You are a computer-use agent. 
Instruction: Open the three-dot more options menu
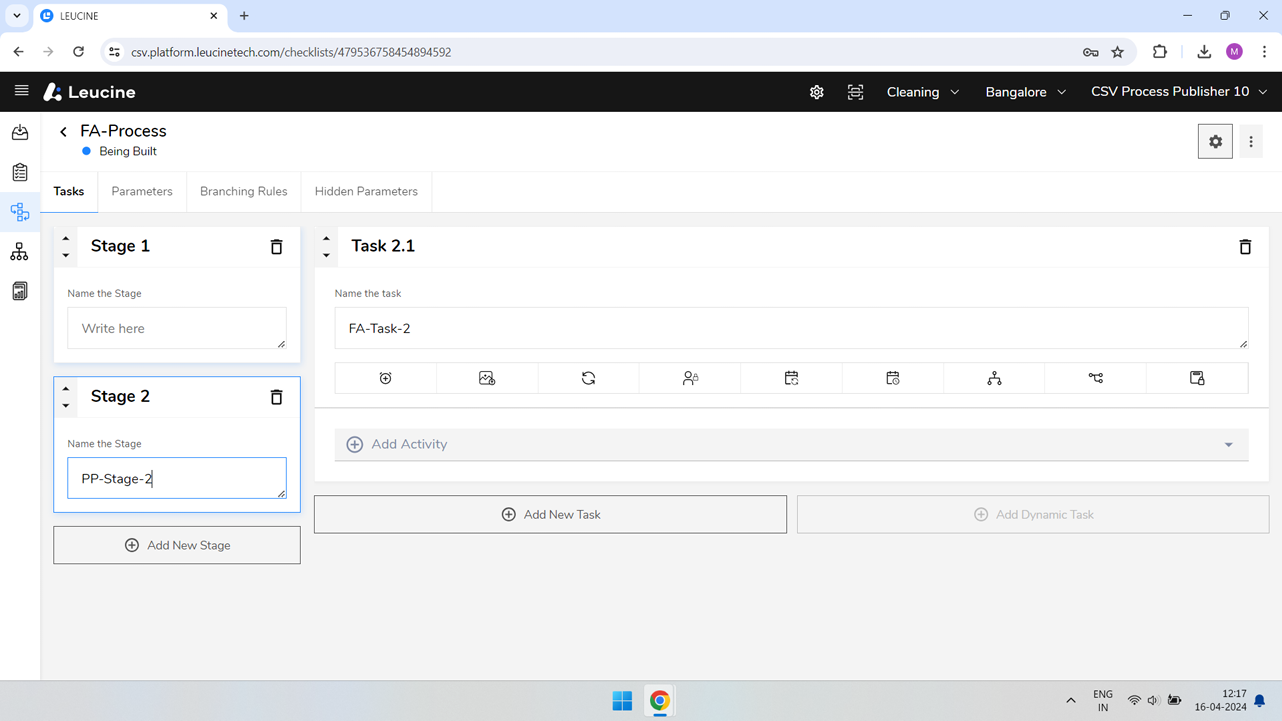(x=1251, y=142)
